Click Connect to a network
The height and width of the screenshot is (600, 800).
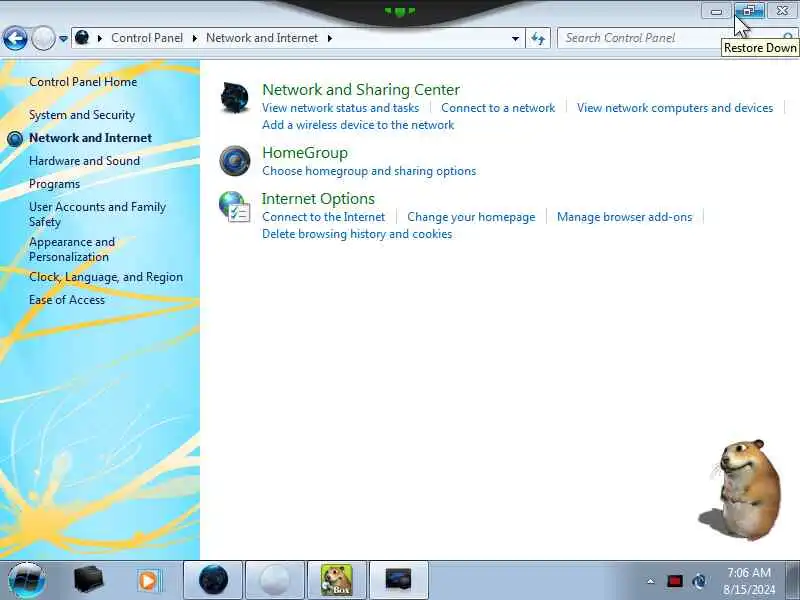(x=498, y=108)
